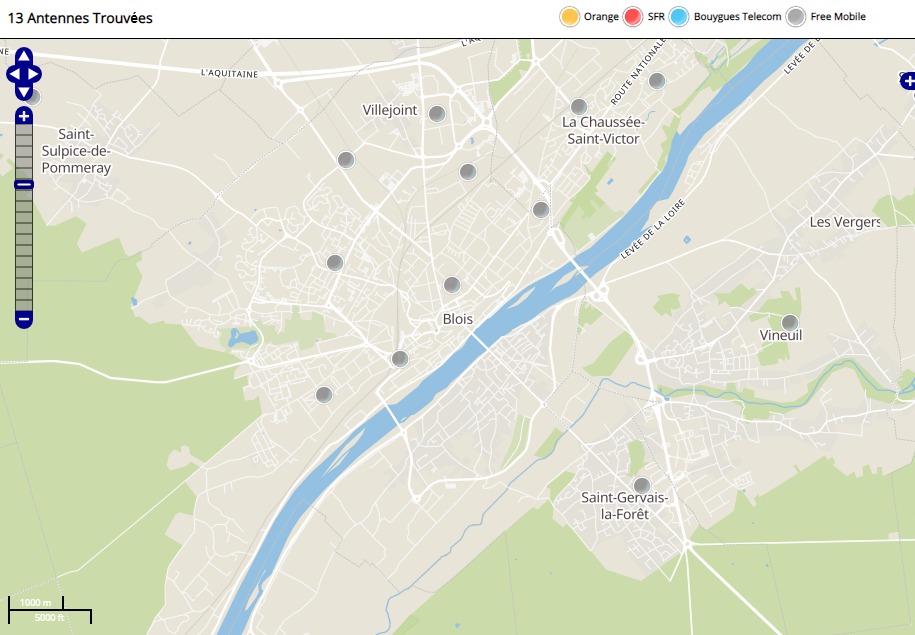Select the antenna marker above Vineuil
The image size is (915, 635).
pyautogui.click(x=790, y=322)
